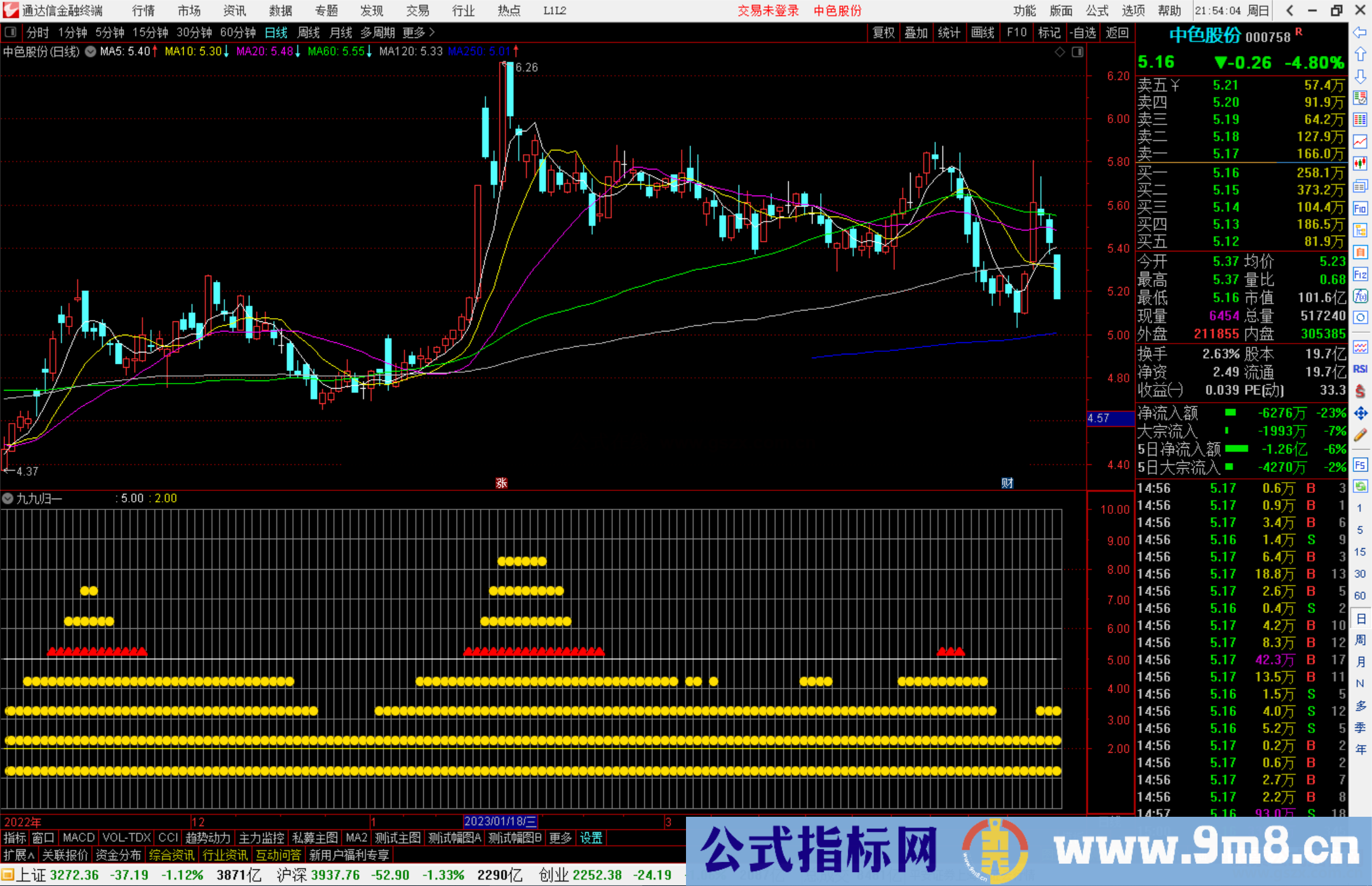Click the 设置 button in bottom indicator bar
Screen dimensions: 1372x886
coord(591,838)
